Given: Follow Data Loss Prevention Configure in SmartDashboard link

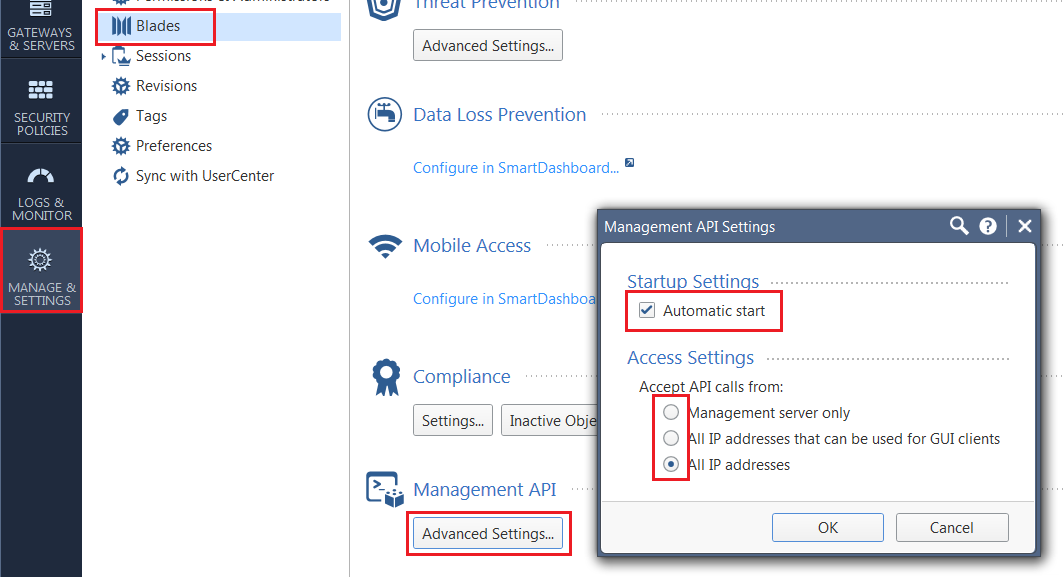Looking at the screenshot, I should [516, 168].
